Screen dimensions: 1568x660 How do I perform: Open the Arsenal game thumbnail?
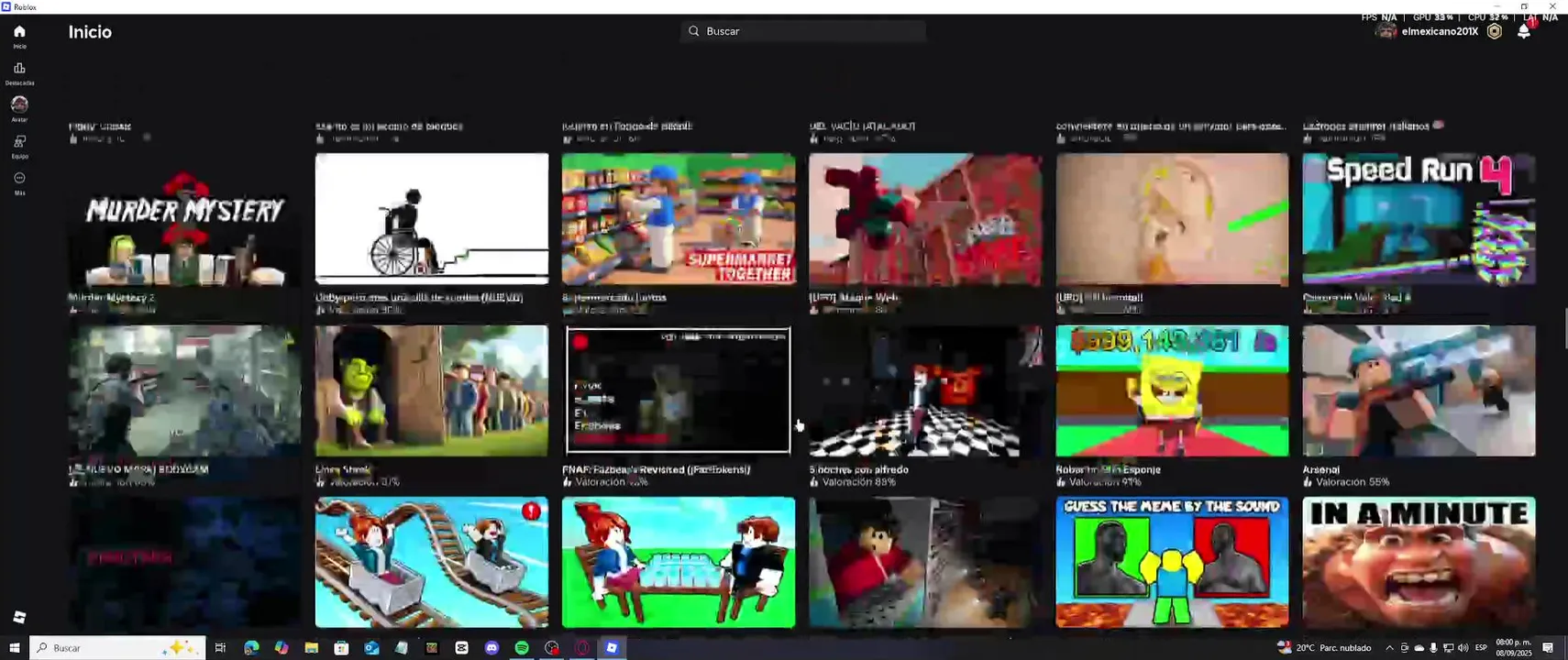pyautogui.click(x=1419, y=390)
